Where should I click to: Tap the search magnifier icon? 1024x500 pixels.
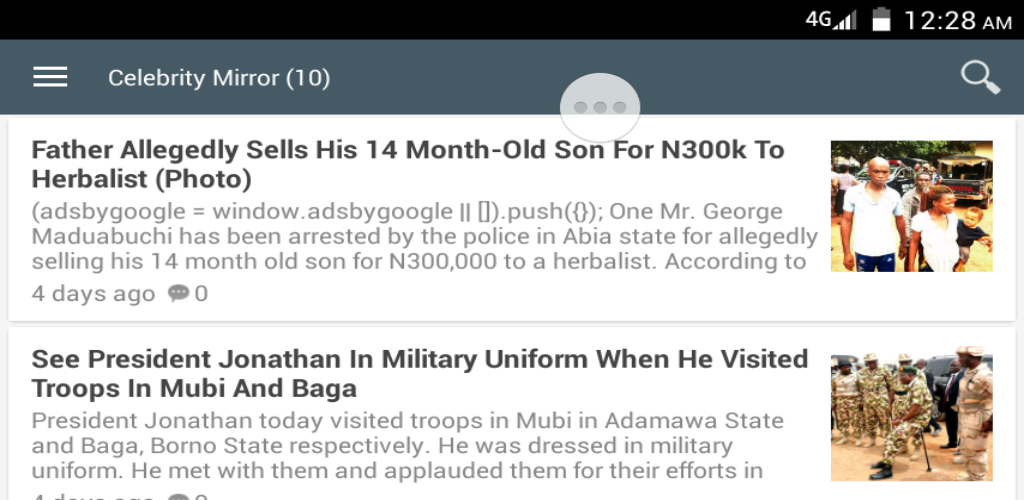pyautogui.click(x=980, y=78)
